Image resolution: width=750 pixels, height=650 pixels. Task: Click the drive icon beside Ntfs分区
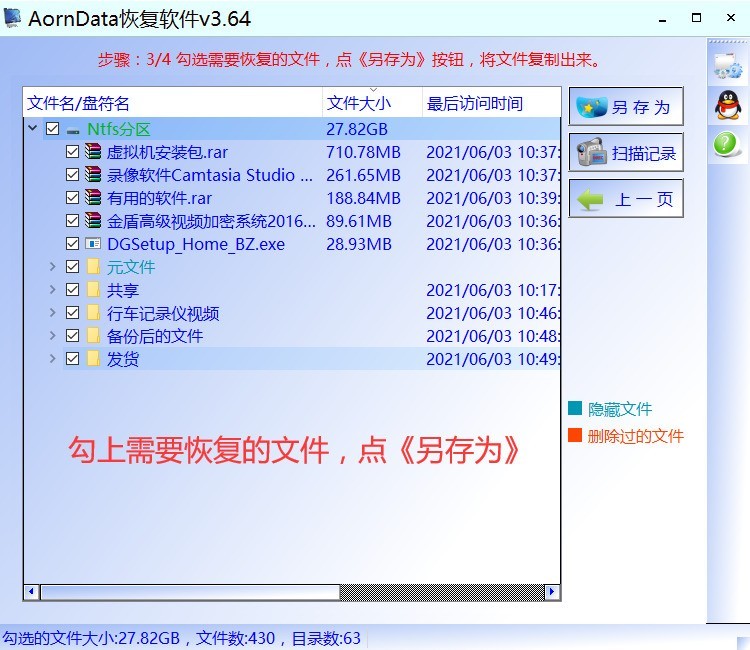[73, 130]
